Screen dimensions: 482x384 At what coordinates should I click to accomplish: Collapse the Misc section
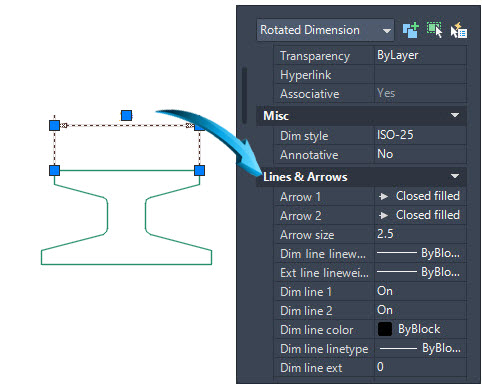455,115
